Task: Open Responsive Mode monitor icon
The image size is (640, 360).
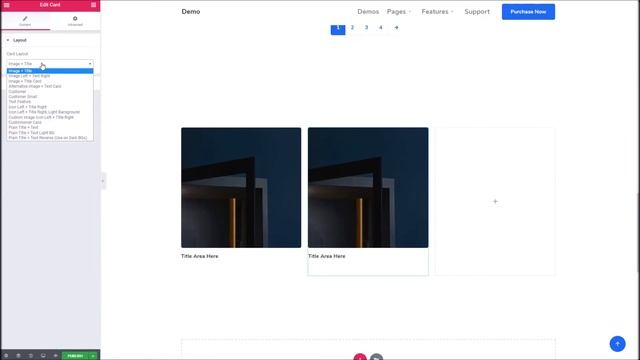Action: [43, 356]
